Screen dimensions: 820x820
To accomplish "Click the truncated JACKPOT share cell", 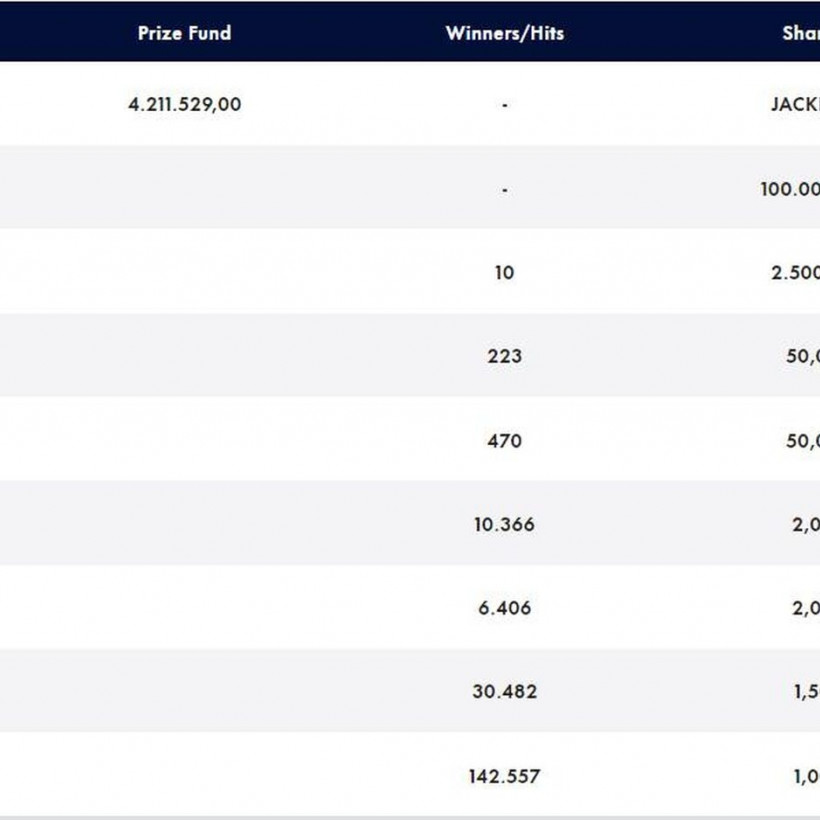I will point(795,104).
